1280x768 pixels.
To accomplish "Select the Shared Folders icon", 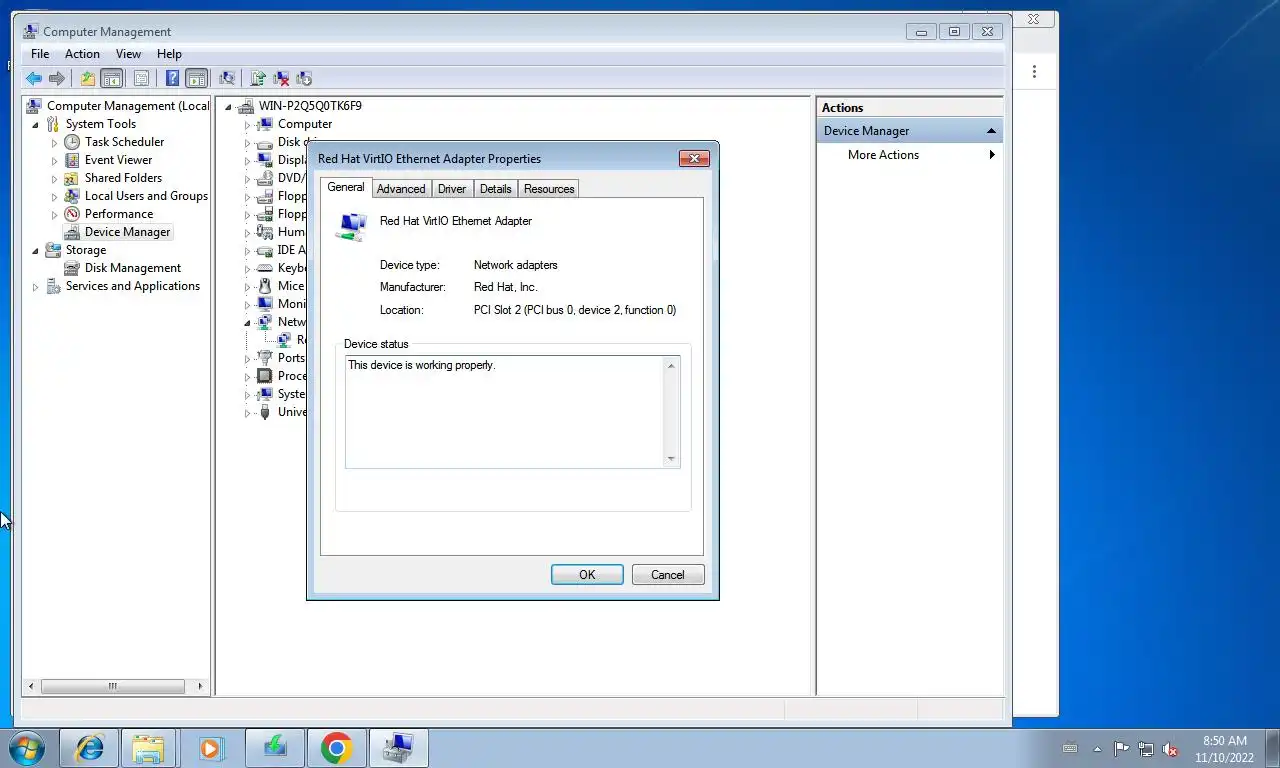I will click(x=72, y=178).
